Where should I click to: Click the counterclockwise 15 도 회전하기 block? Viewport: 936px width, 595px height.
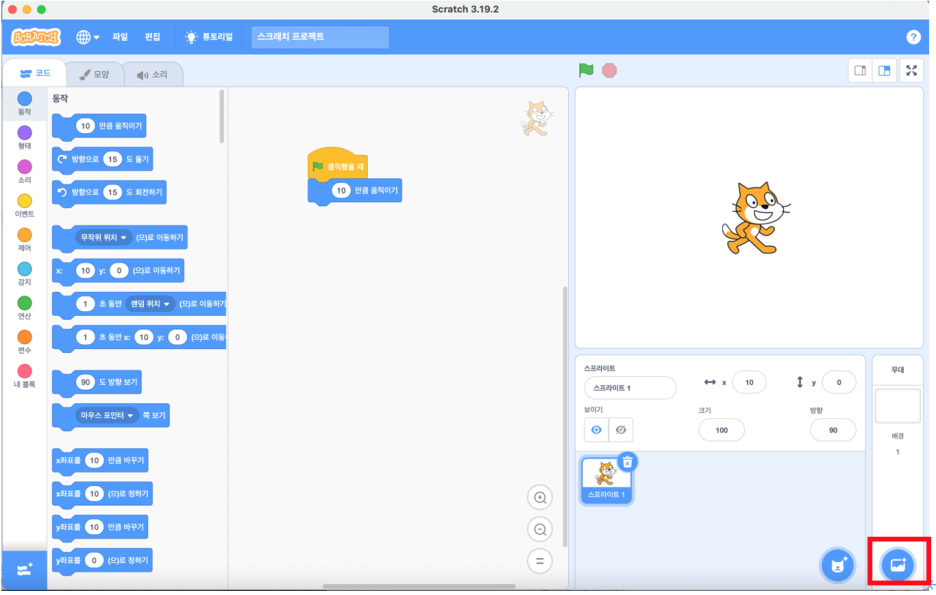coord(109,193)
